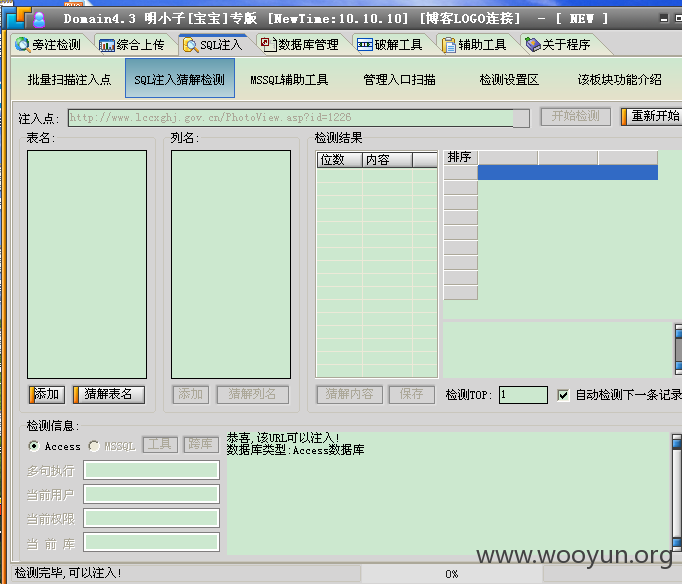Click the clipboard icon on 辅助工具
The width and height of the screenshot is (682, 584).
tap(448, 45)
